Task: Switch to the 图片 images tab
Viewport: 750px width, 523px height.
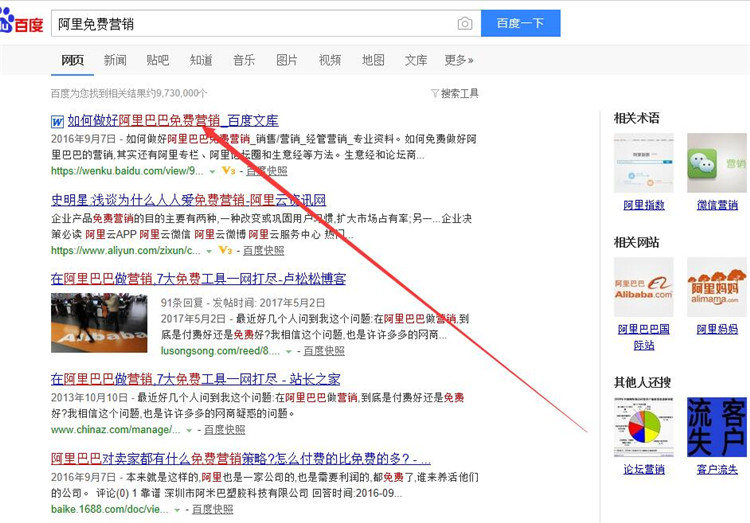Action: (x=287, y=60)
